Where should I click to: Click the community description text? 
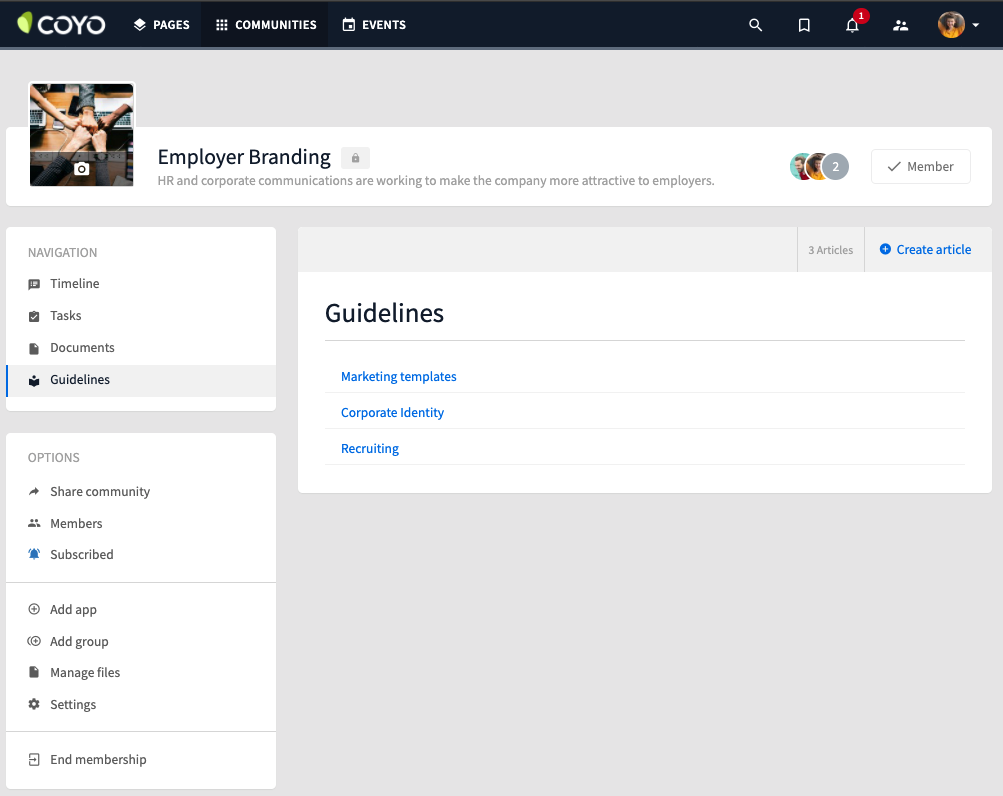(x=436, y=180)
